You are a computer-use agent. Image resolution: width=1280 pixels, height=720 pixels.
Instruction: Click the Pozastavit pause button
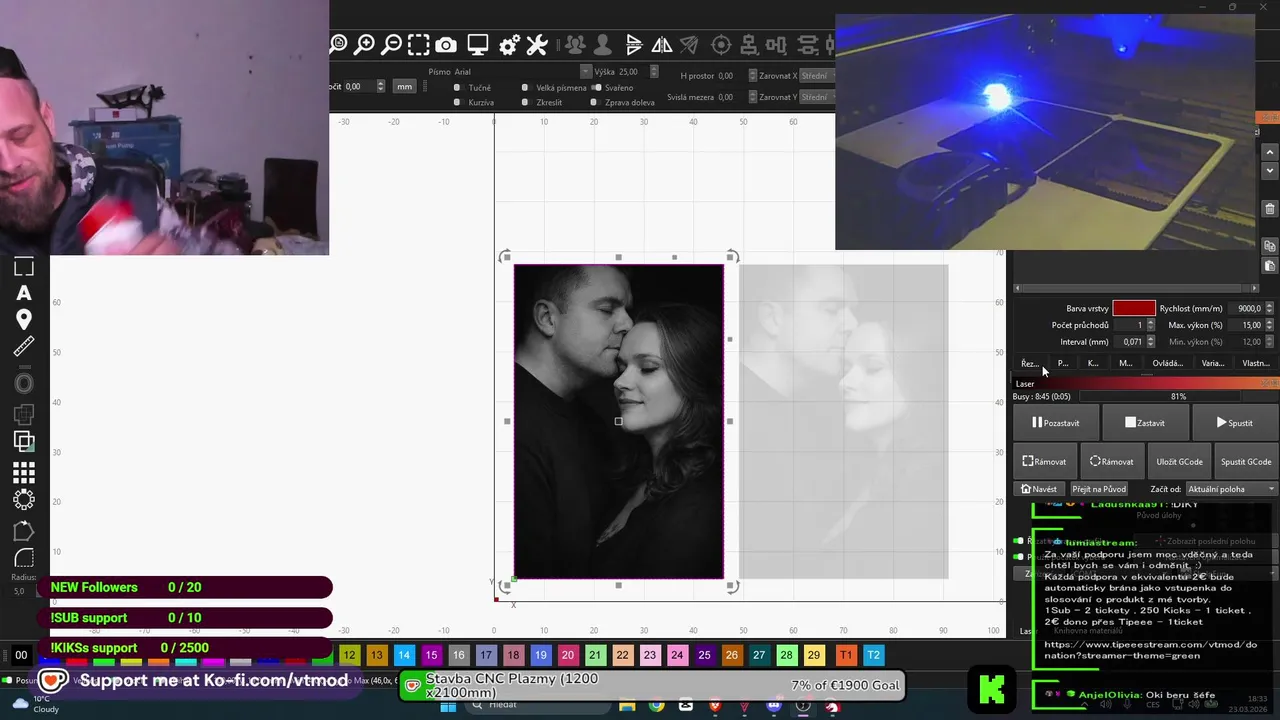coord(1056,423)
